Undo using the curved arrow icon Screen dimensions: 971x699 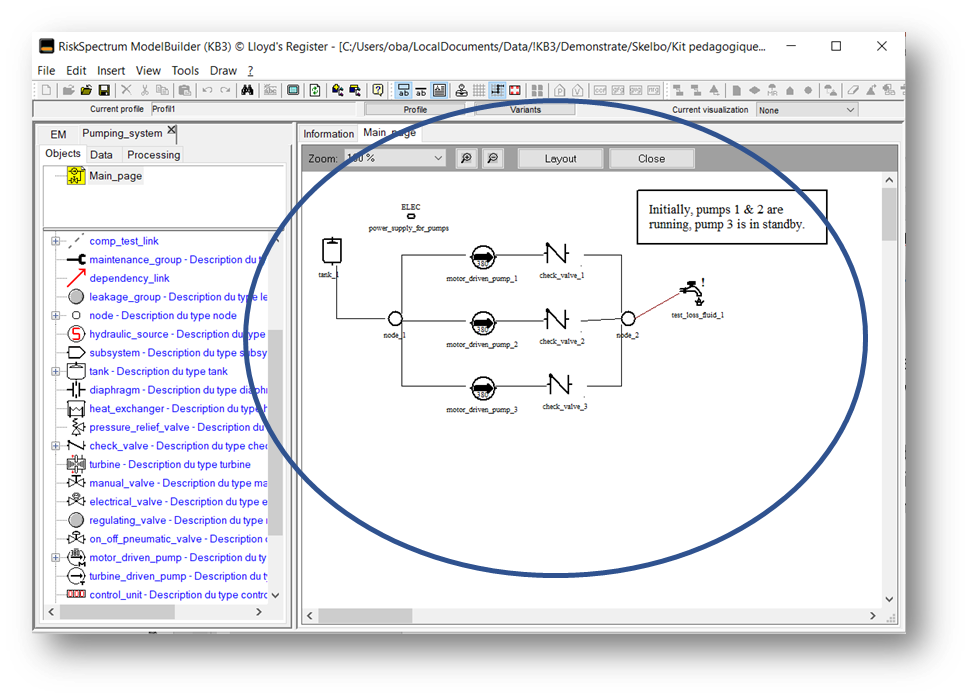(x=207, y=90)
